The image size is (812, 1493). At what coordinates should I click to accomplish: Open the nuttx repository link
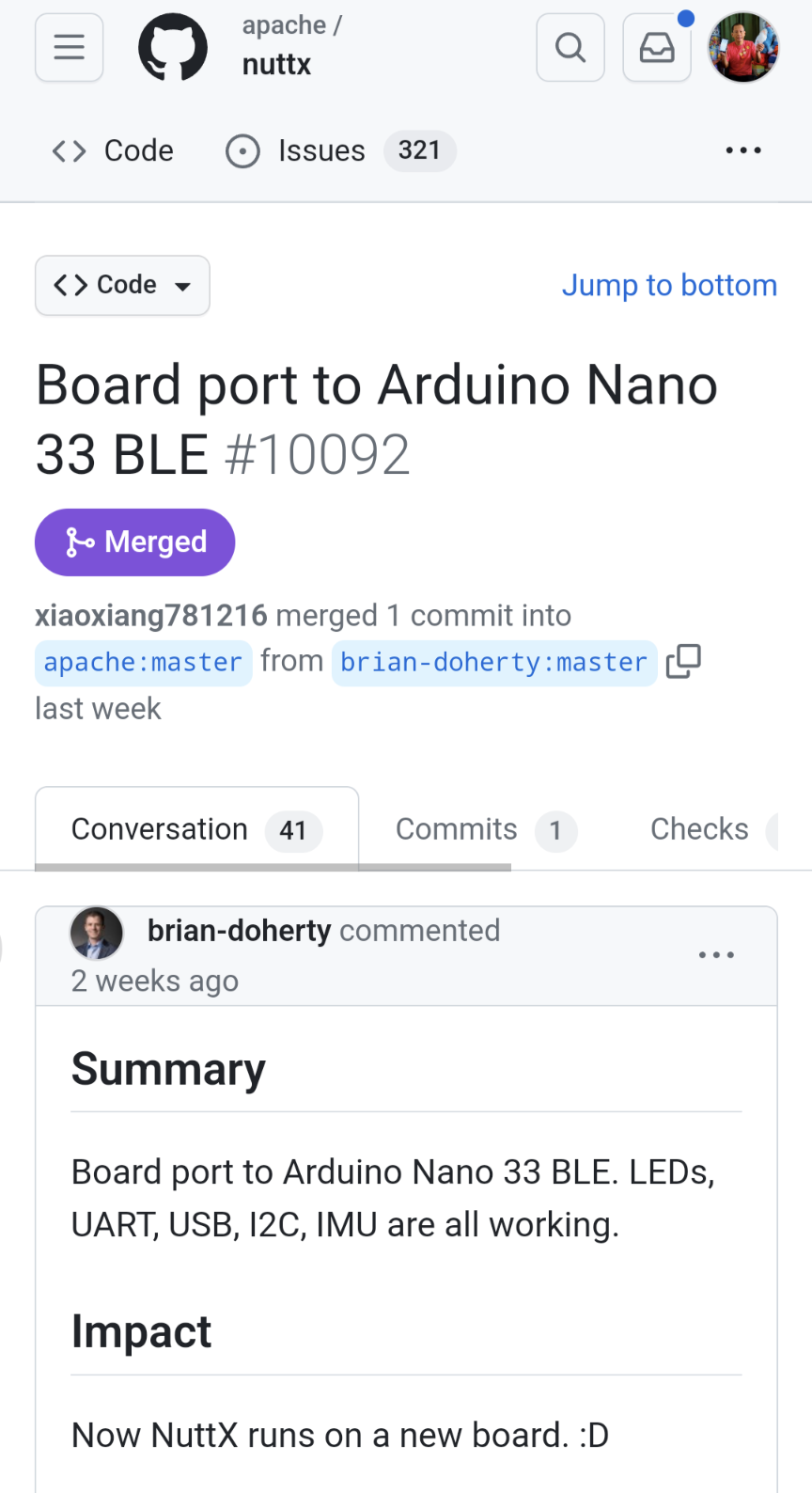pyautogui.click(x=276, y=64)
